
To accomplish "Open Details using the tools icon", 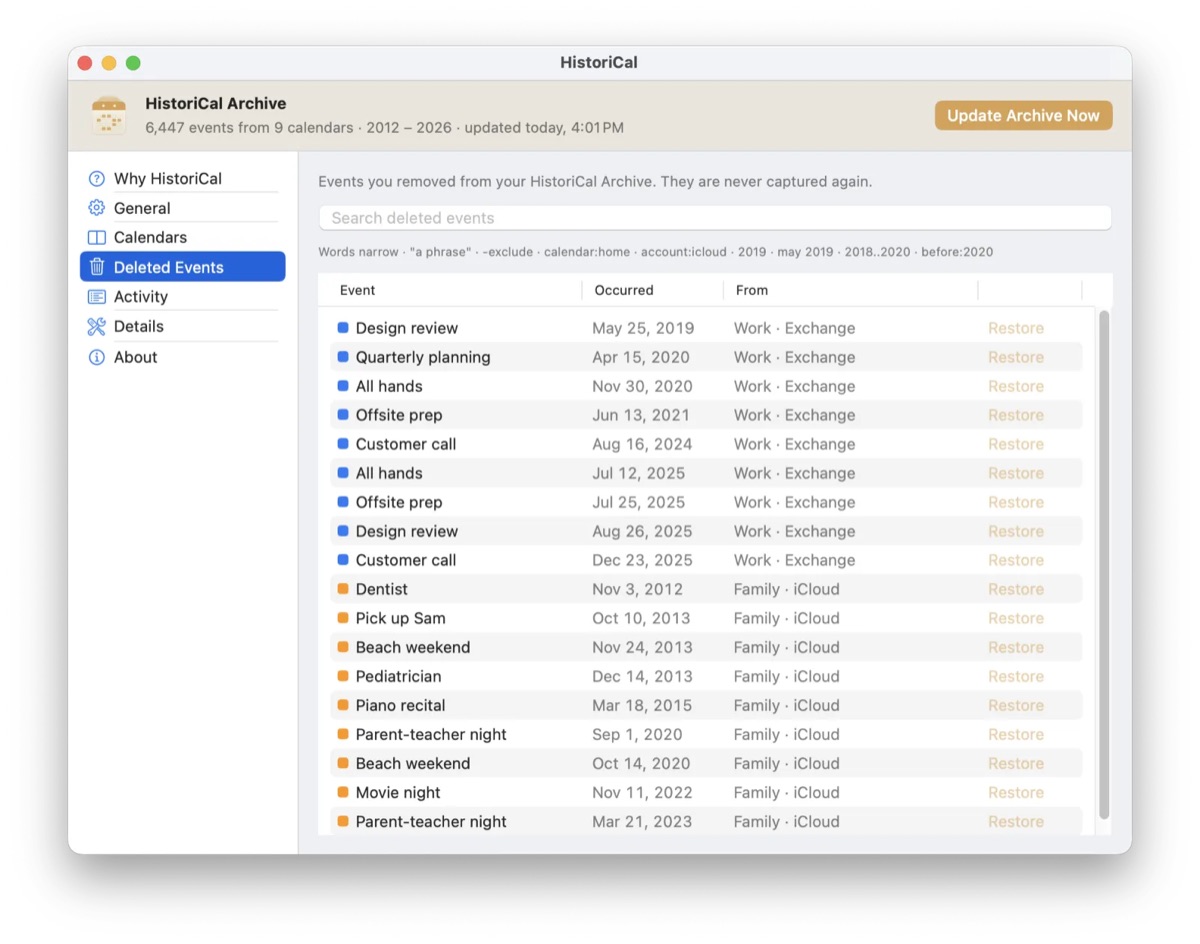I will (x=96, y=327).
